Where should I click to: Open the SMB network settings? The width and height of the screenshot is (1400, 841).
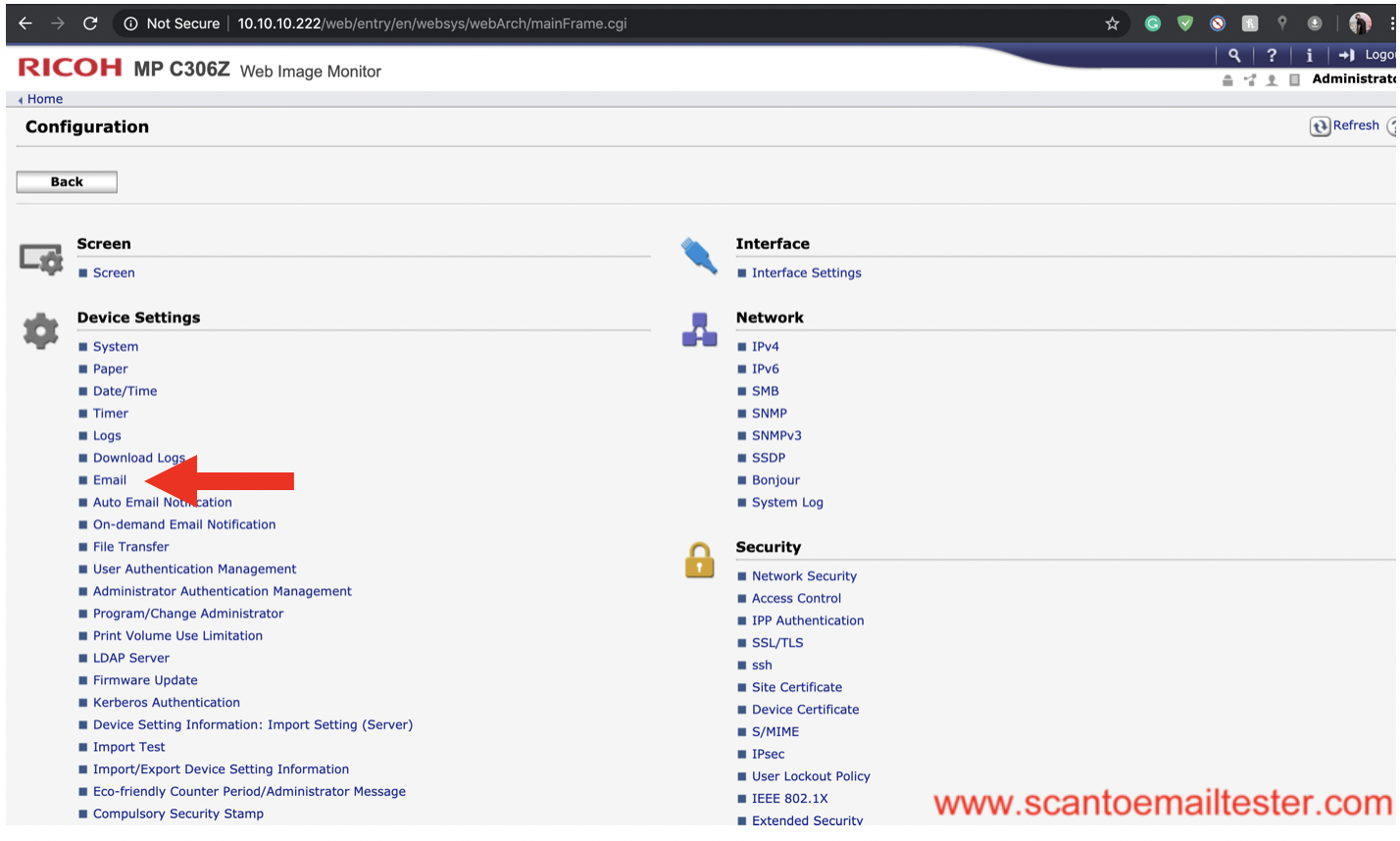point(765,391)
